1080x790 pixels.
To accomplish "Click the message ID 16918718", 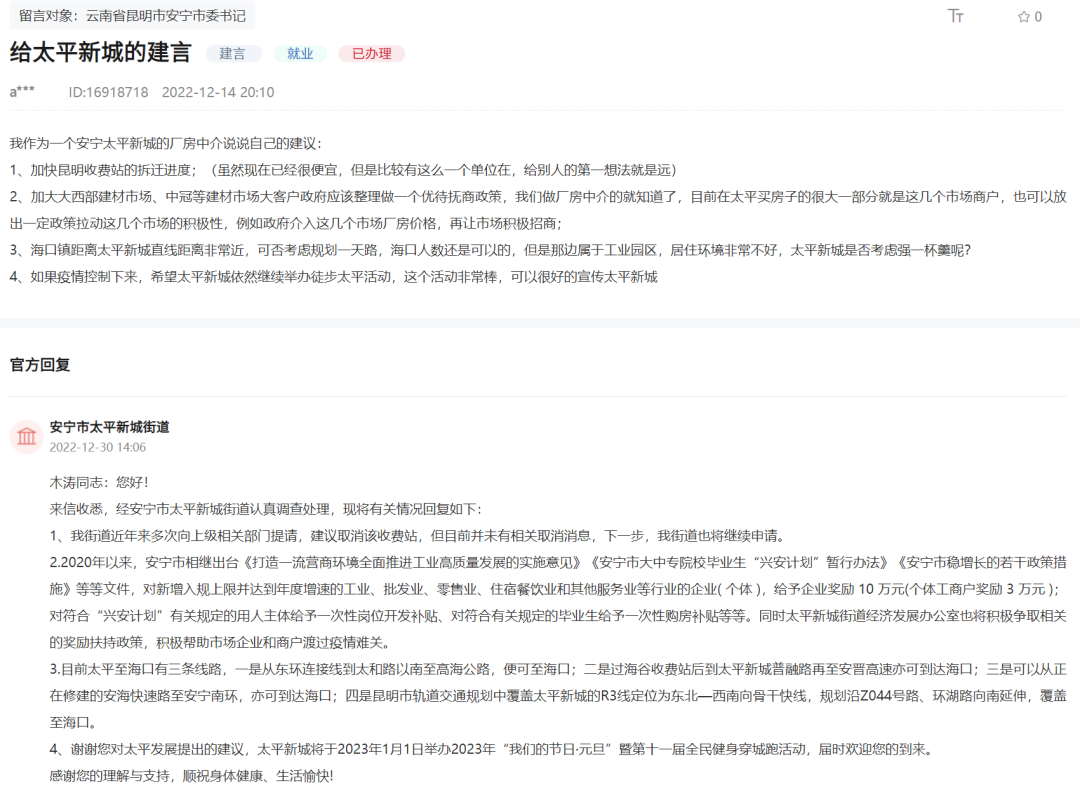I will coord(108,92).
